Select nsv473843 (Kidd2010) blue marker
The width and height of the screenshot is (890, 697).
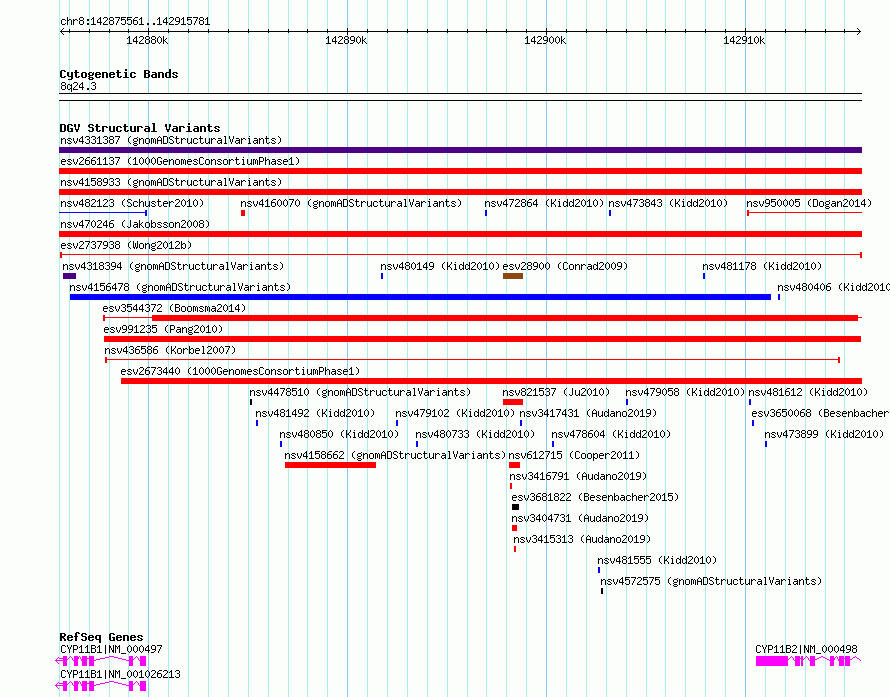610,213
